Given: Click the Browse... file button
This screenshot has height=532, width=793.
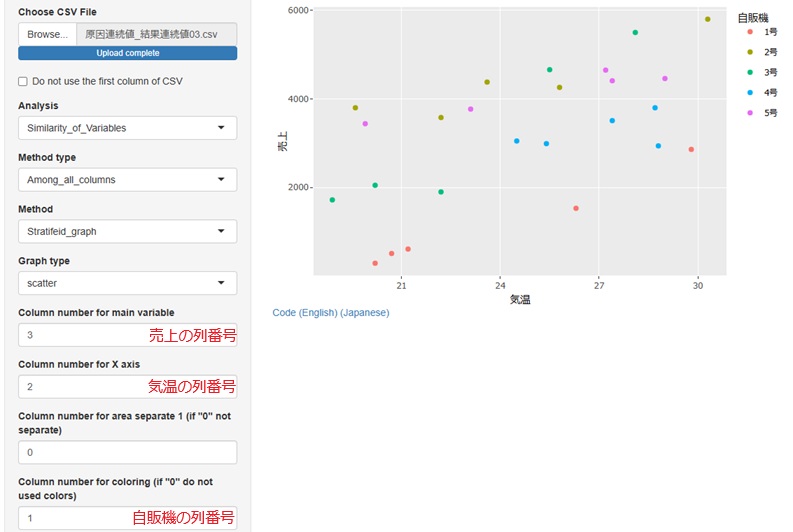Looking at the screenshot, I should point(47,34).
